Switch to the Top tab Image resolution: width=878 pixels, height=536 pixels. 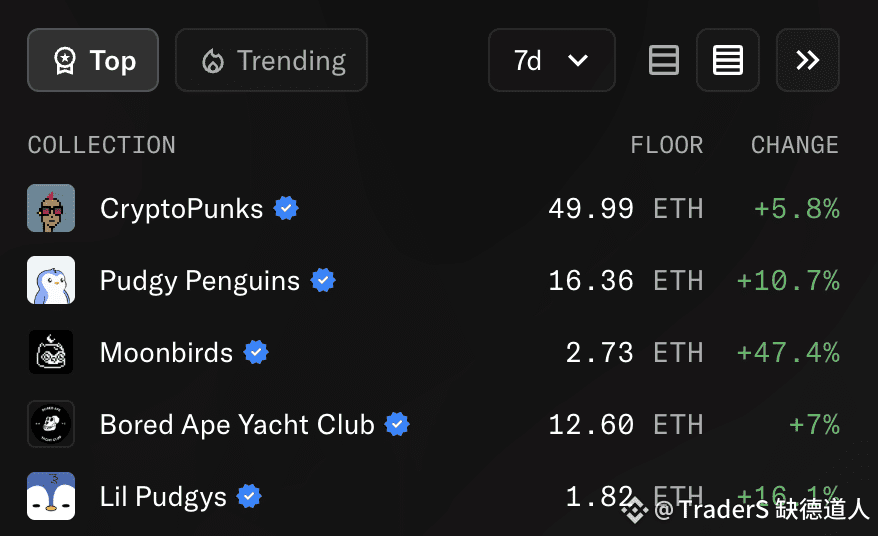coord(93,60)
